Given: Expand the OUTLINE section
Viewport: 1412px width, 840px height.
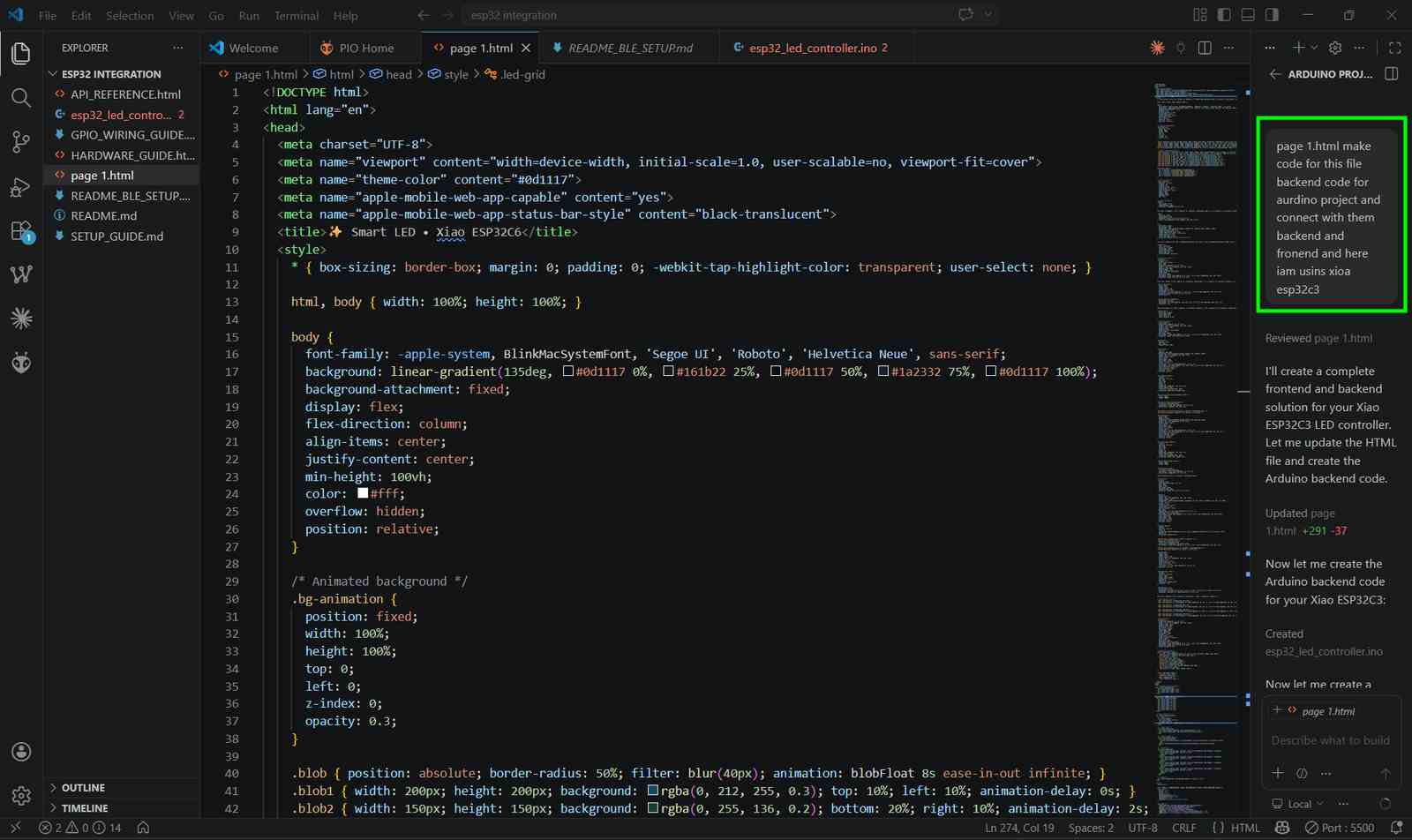Looking at the screenshot, I should click(83, 787).
